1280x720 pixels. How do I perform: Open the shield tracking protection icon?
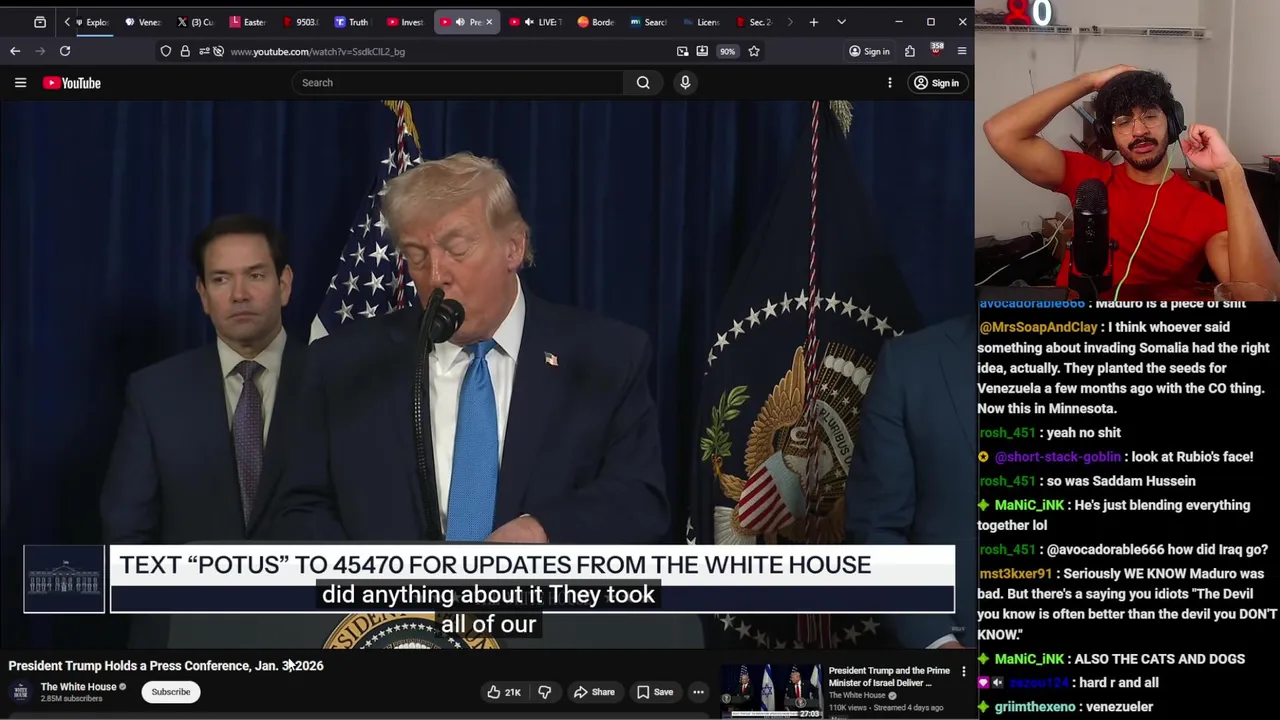point(166,51)
